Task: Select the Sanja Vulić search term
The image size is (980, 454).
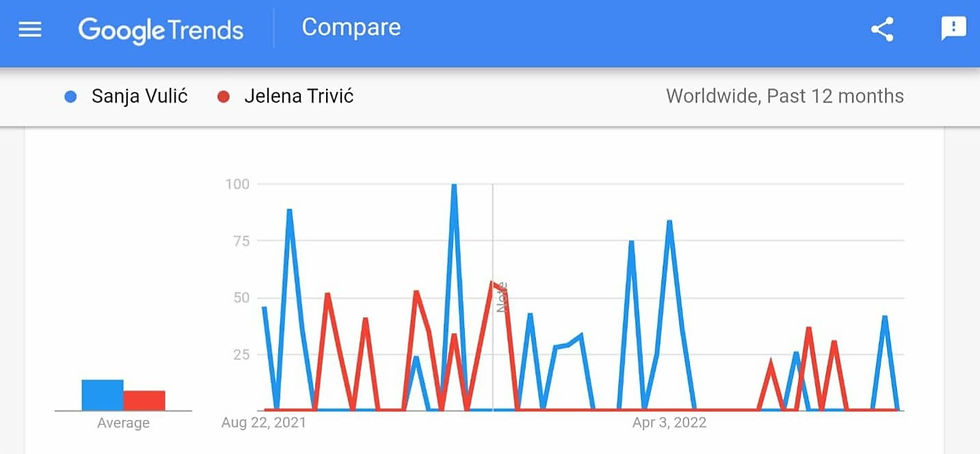Action: (139, 97)
